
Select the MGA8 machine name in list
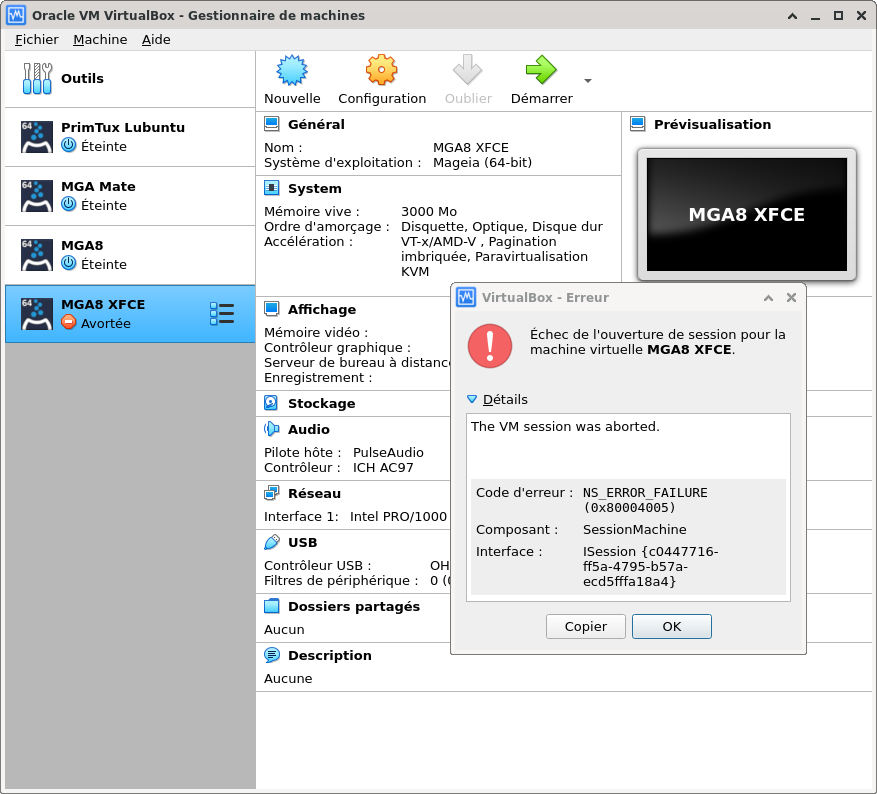(82, 245)
